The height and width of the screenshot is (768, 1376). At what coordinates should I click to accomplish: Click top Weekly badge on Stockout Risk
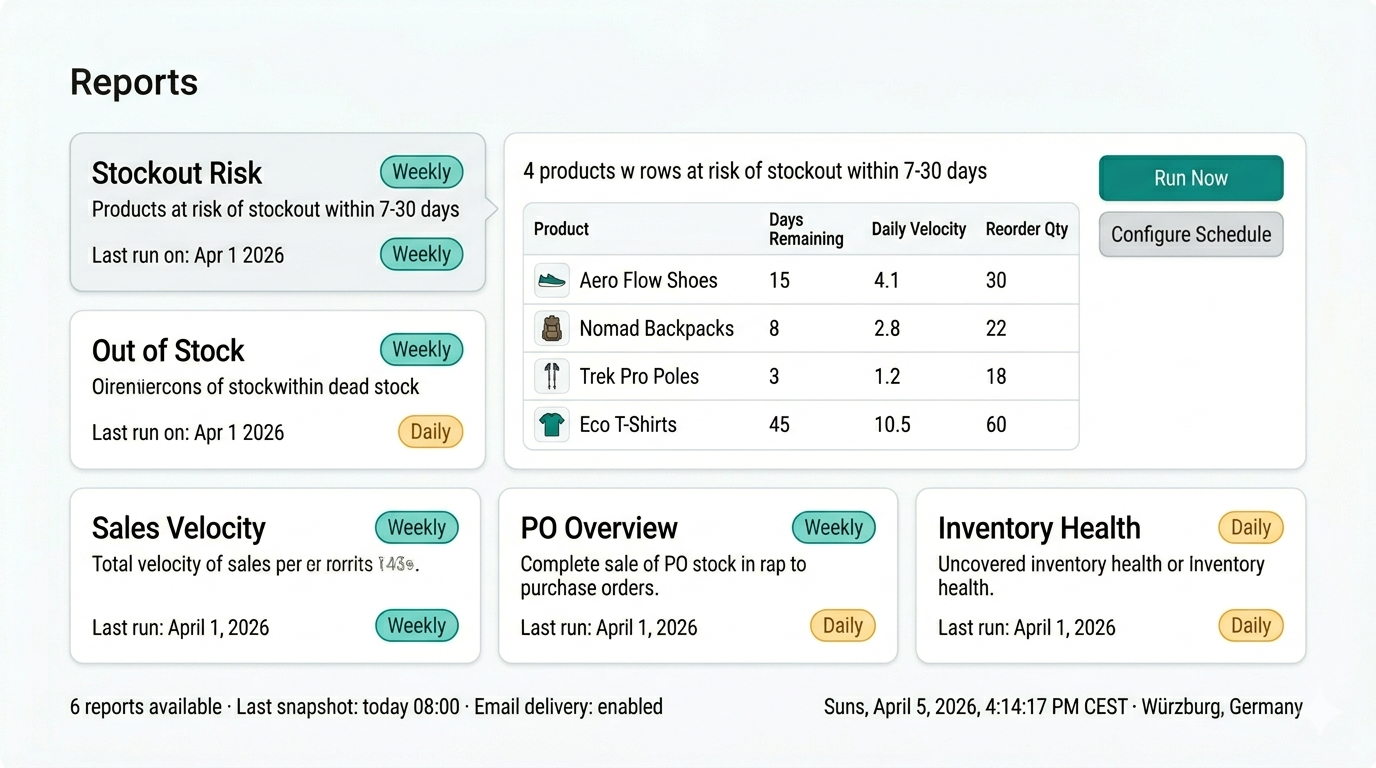421,172
